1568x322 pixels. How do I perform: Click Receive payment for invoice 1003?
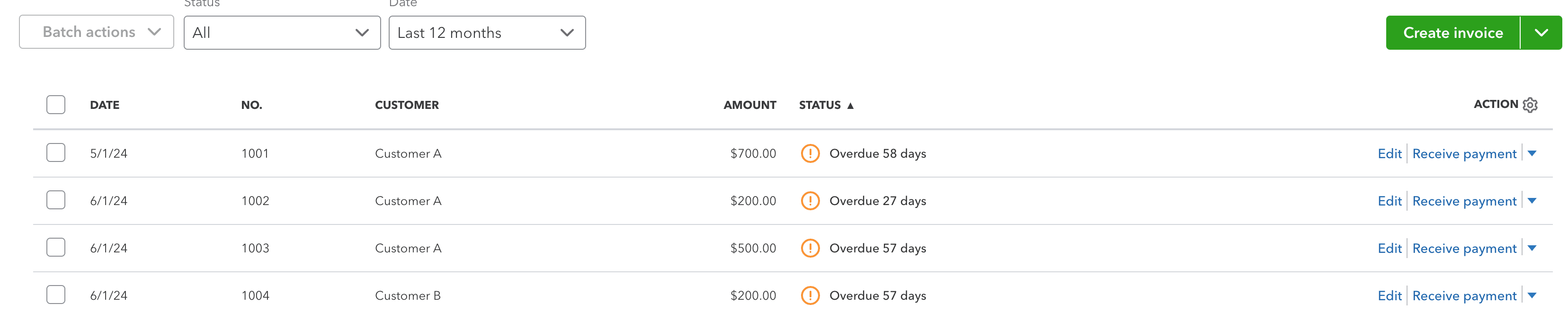[x=1464, y=248]
